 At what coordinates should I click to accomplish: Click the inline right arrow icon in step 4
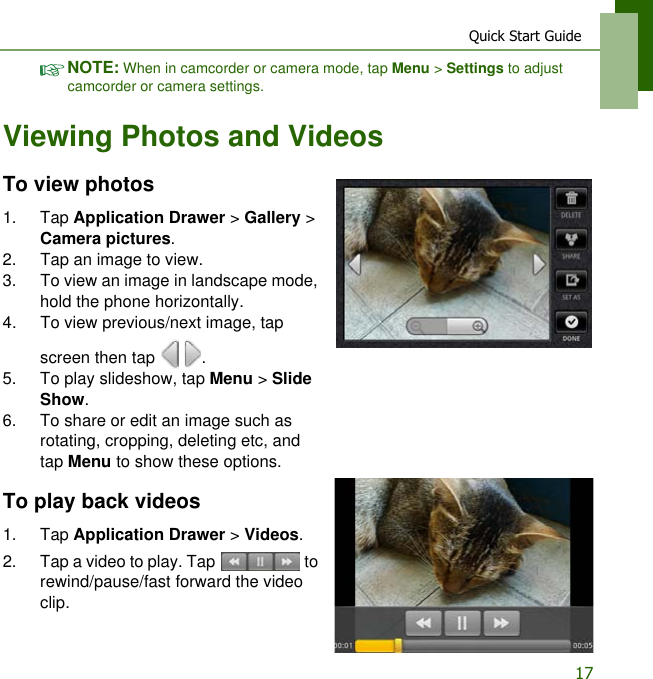pos(192,354)
